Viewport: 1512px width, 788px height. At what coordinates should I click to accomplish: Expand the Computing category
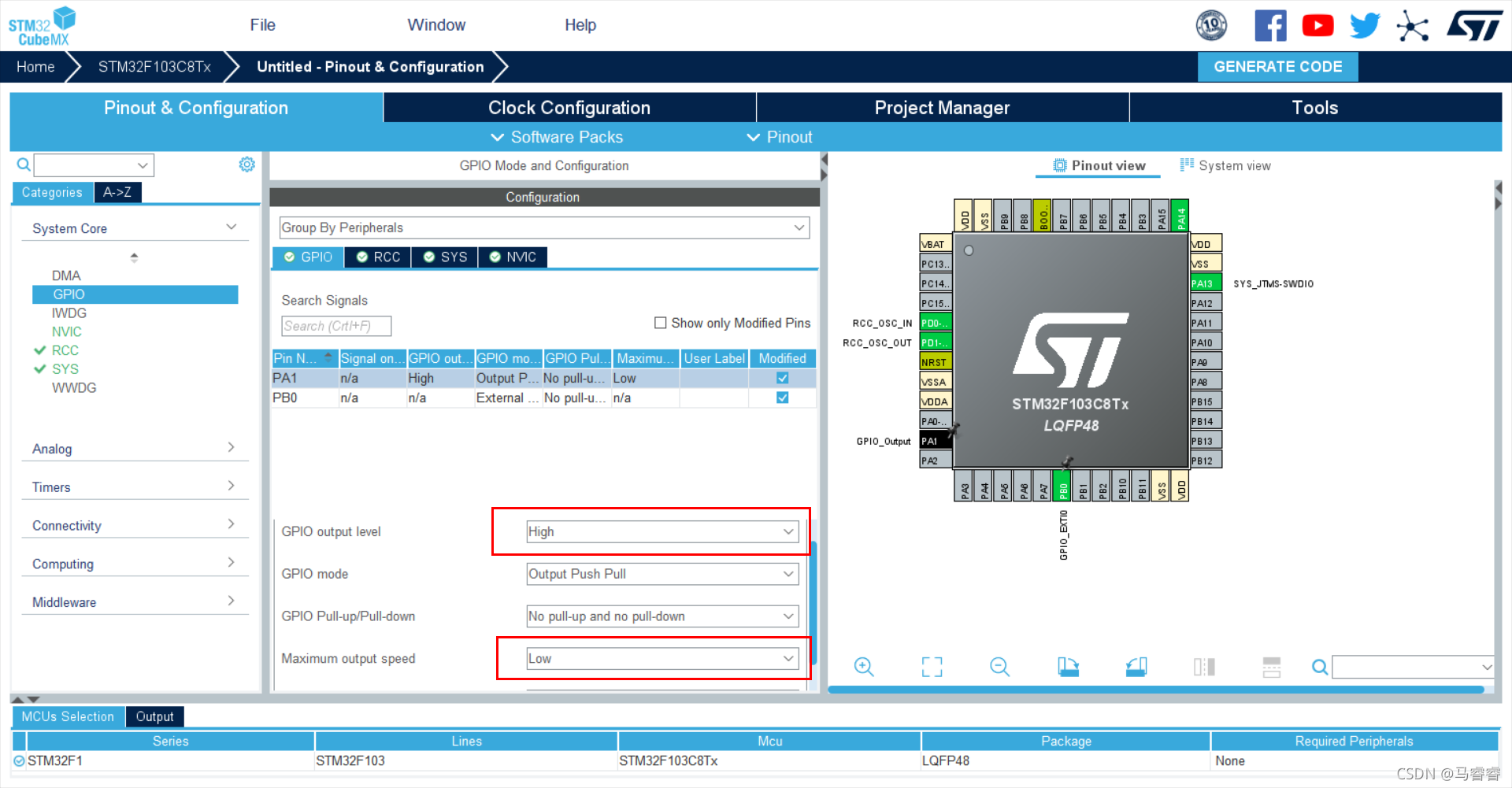[x=135, y=564]
